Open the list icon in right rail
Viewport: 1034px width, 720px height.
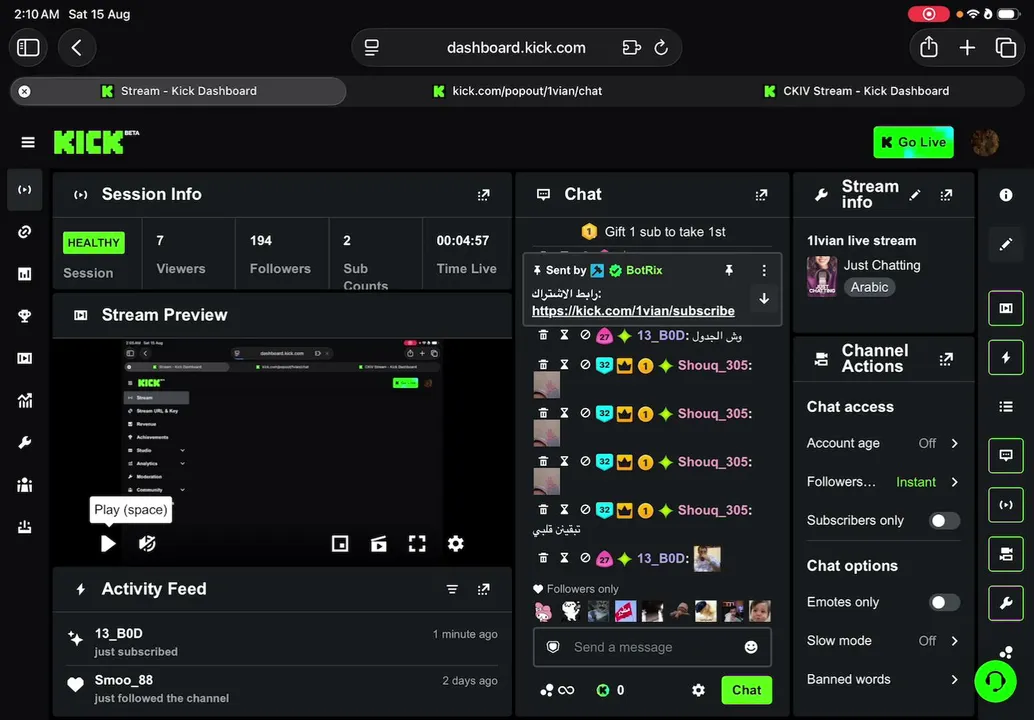[x=1006, y=406]
